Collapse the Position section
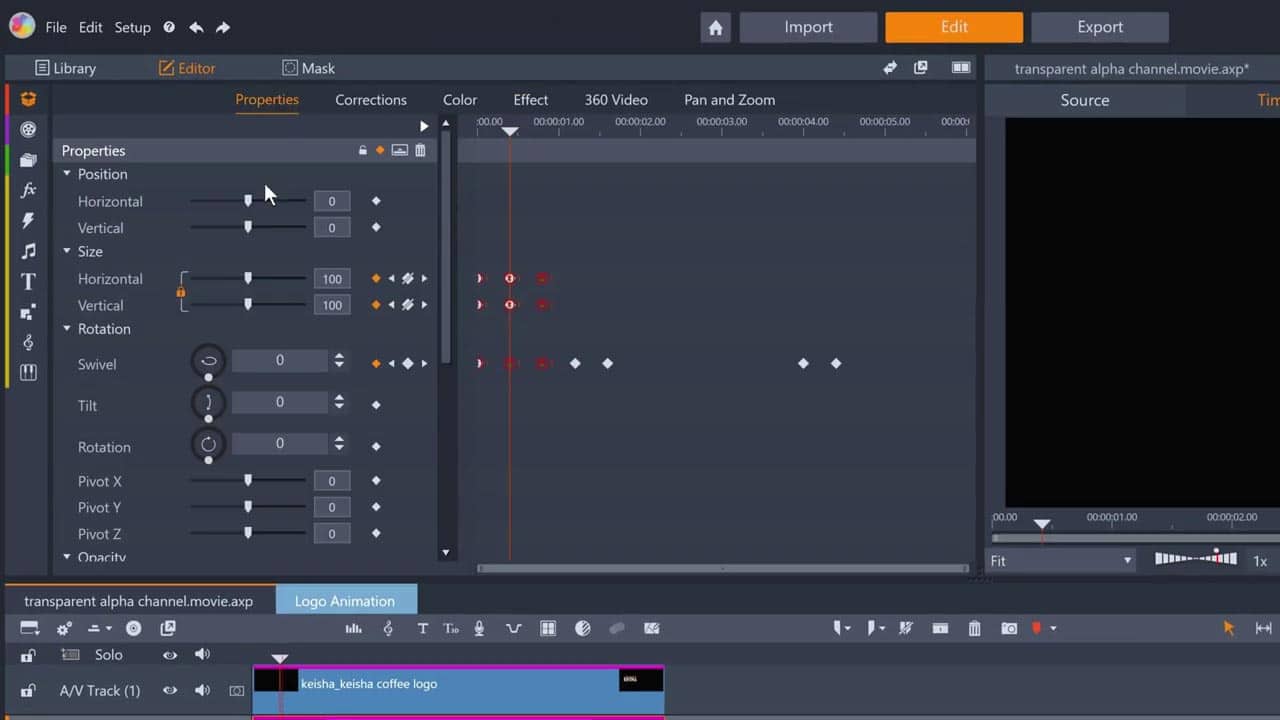 coord(67,174)
